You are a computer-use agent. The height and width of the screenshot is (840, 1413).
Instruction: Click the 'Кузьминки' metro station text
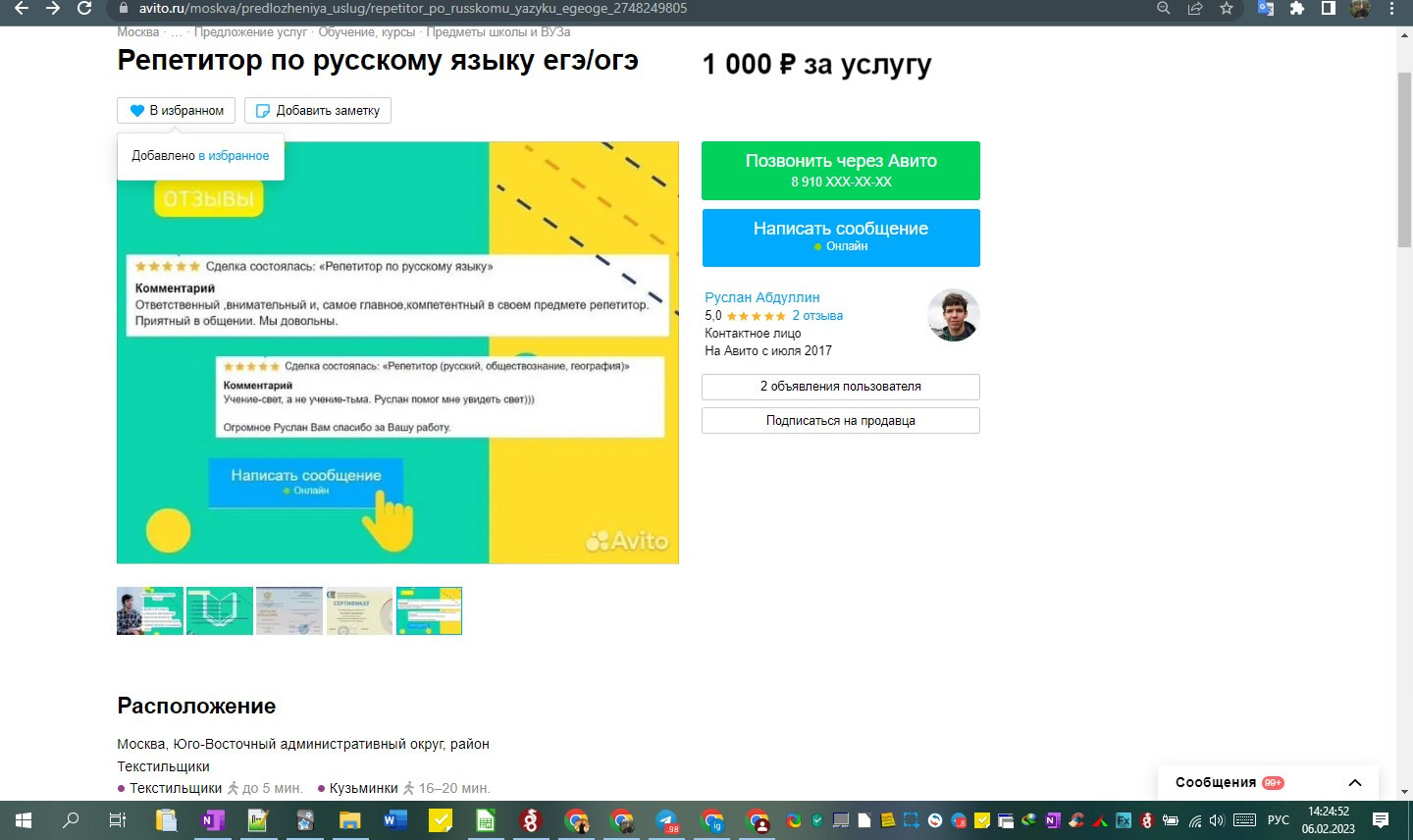pos(364,788)
